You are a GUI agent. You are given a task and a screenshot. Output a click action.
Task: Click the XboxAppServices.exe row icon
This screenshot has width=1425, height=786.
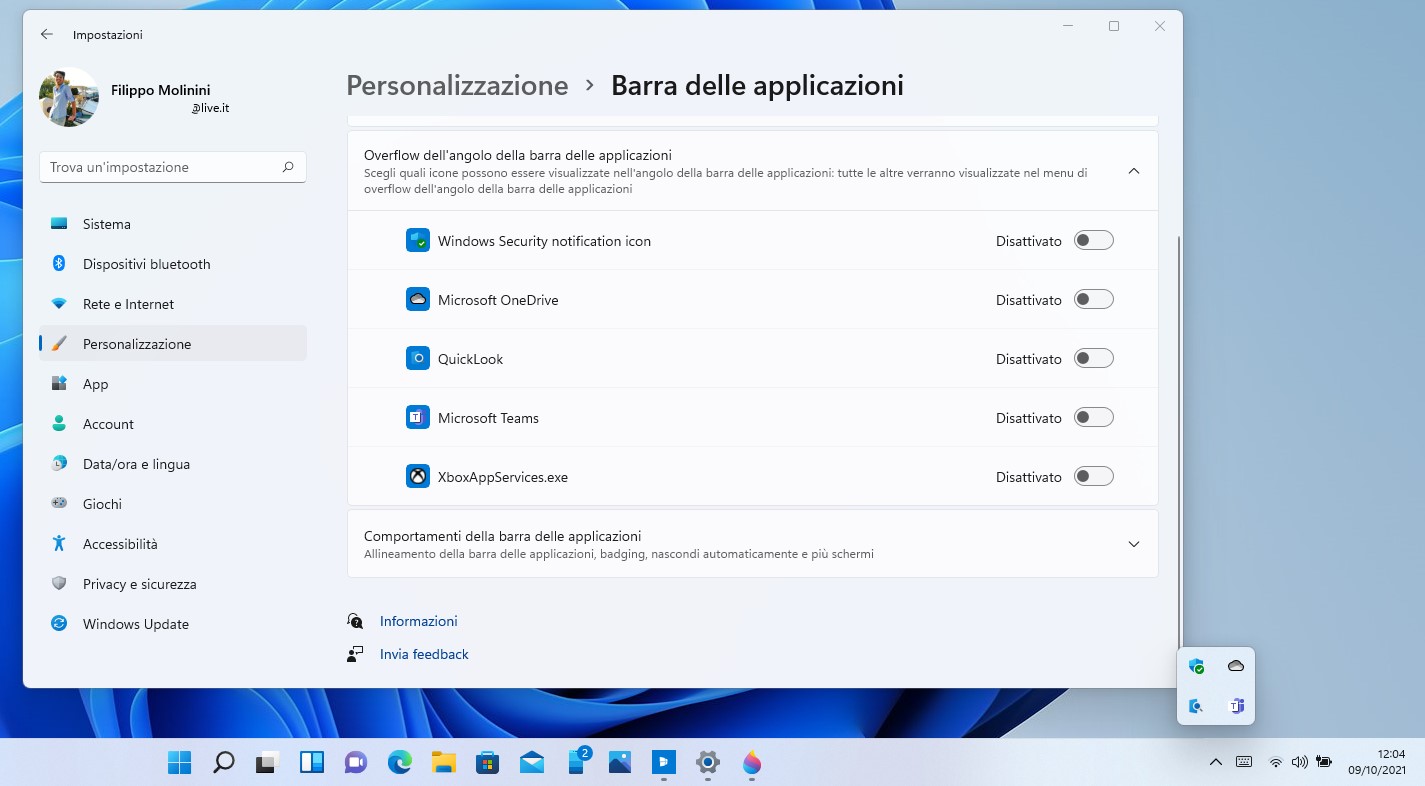point(417,477)
